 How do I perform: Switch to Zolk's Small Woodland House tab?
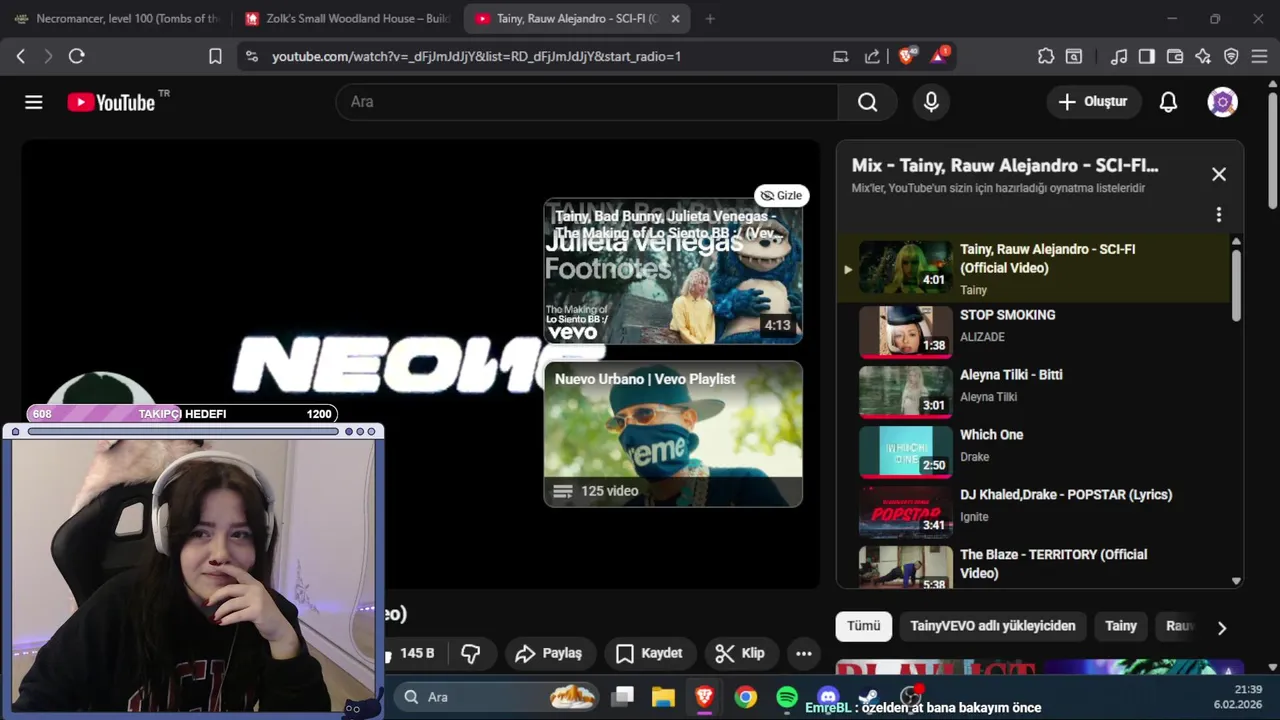pyautogui.click(x=346, y=19)
